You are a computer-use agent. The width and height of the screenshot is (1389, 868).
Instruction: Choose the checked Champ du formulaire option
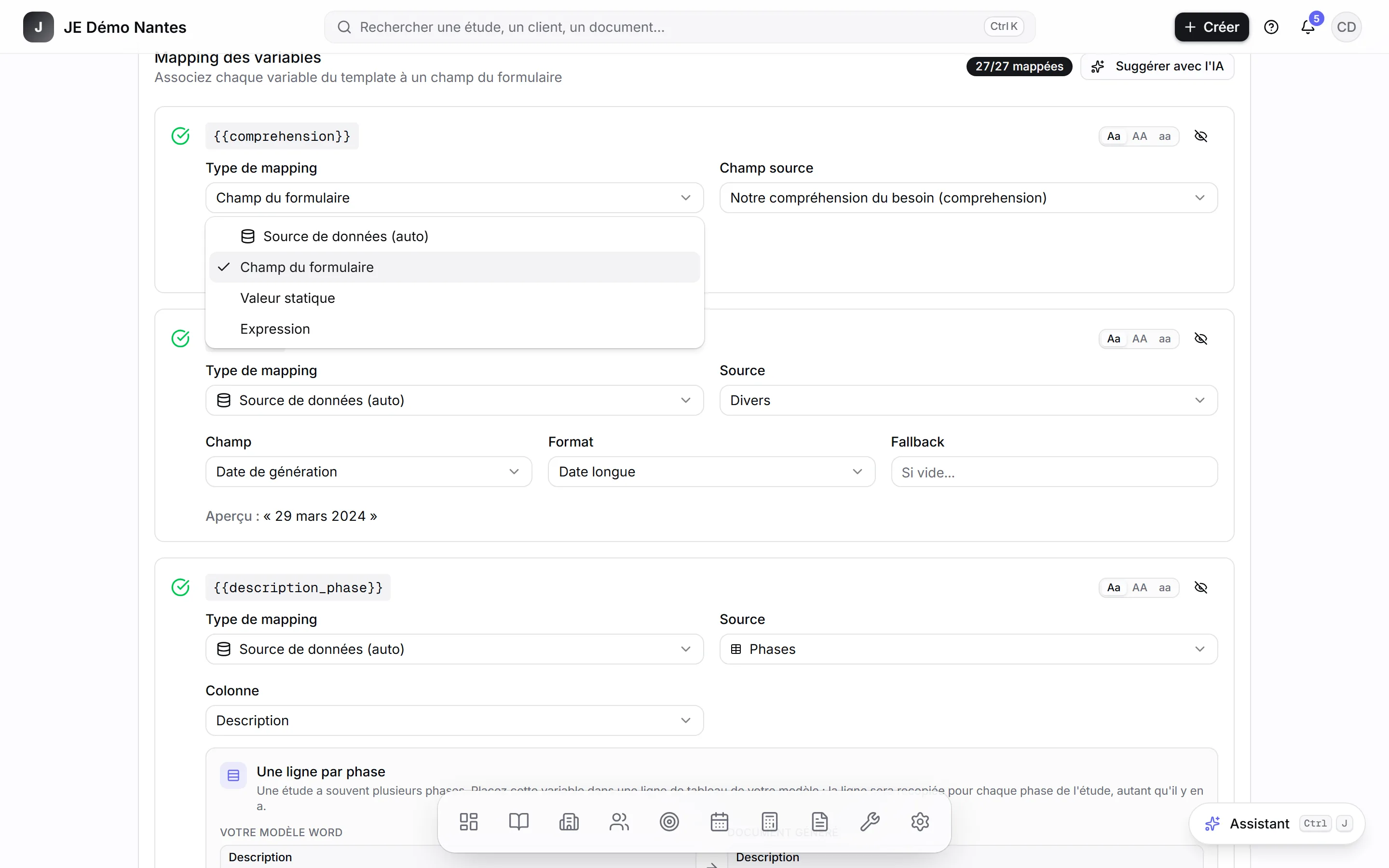[455, 267]
